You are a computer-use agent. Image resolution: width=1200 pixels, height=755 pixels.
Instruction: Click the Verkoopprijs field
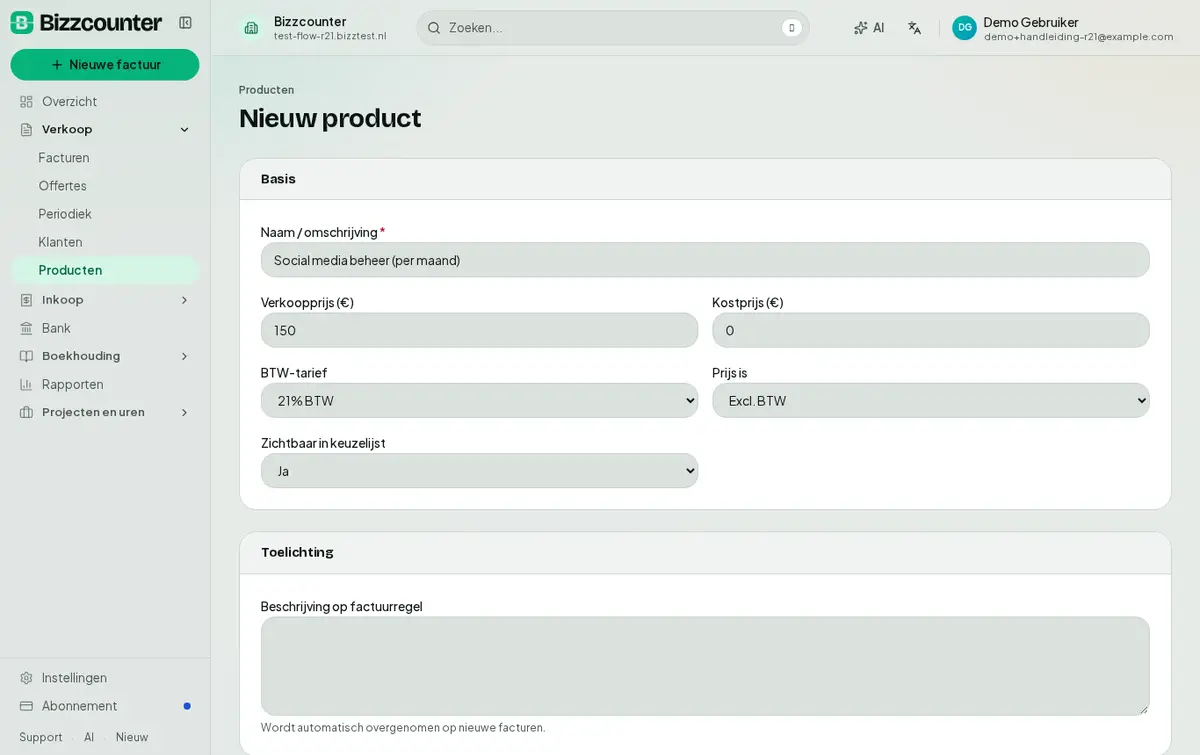tap(479, 330)
